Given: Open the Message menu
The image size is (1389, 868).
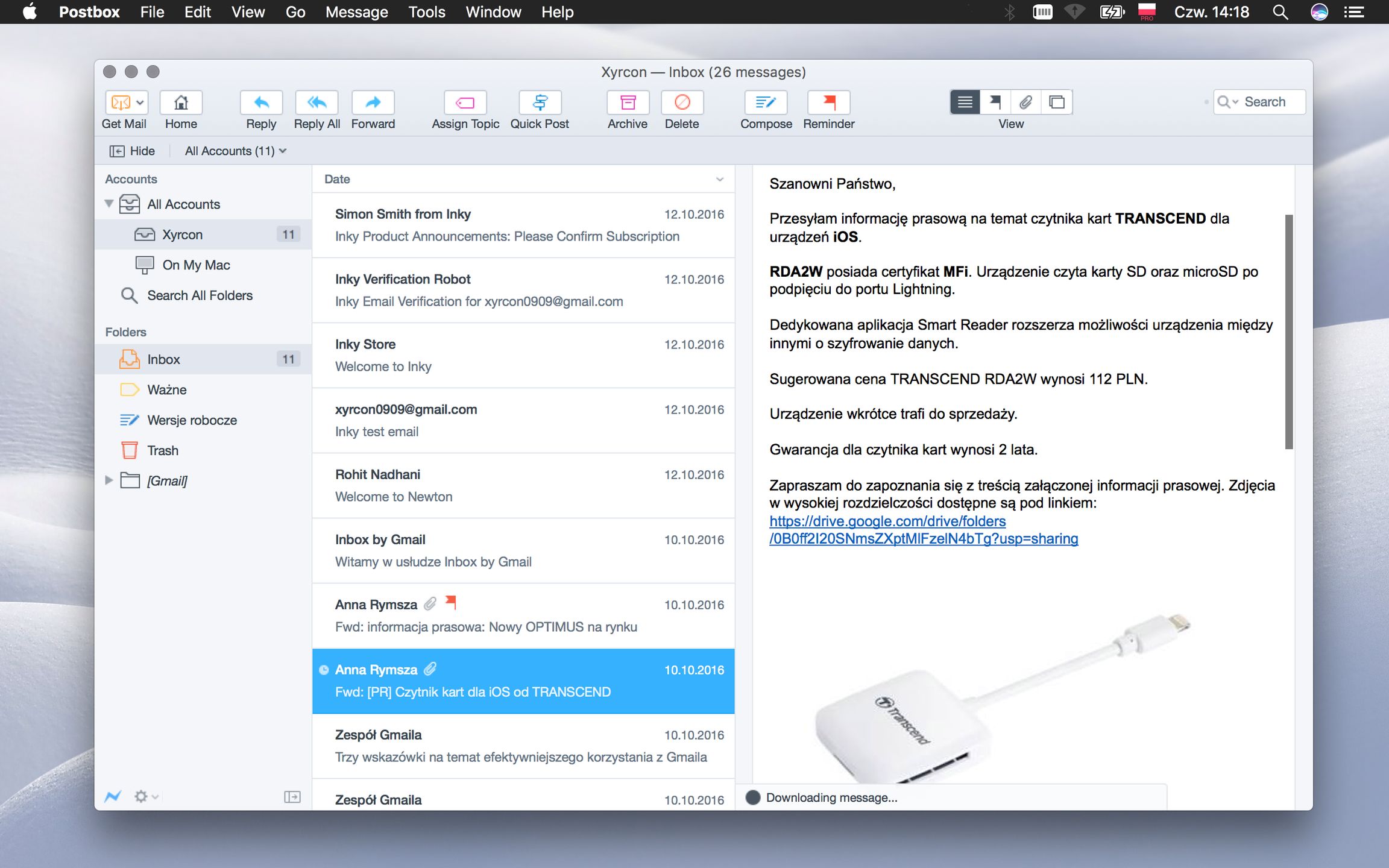Looking at the screenshot, I should (x=356, y=12).
